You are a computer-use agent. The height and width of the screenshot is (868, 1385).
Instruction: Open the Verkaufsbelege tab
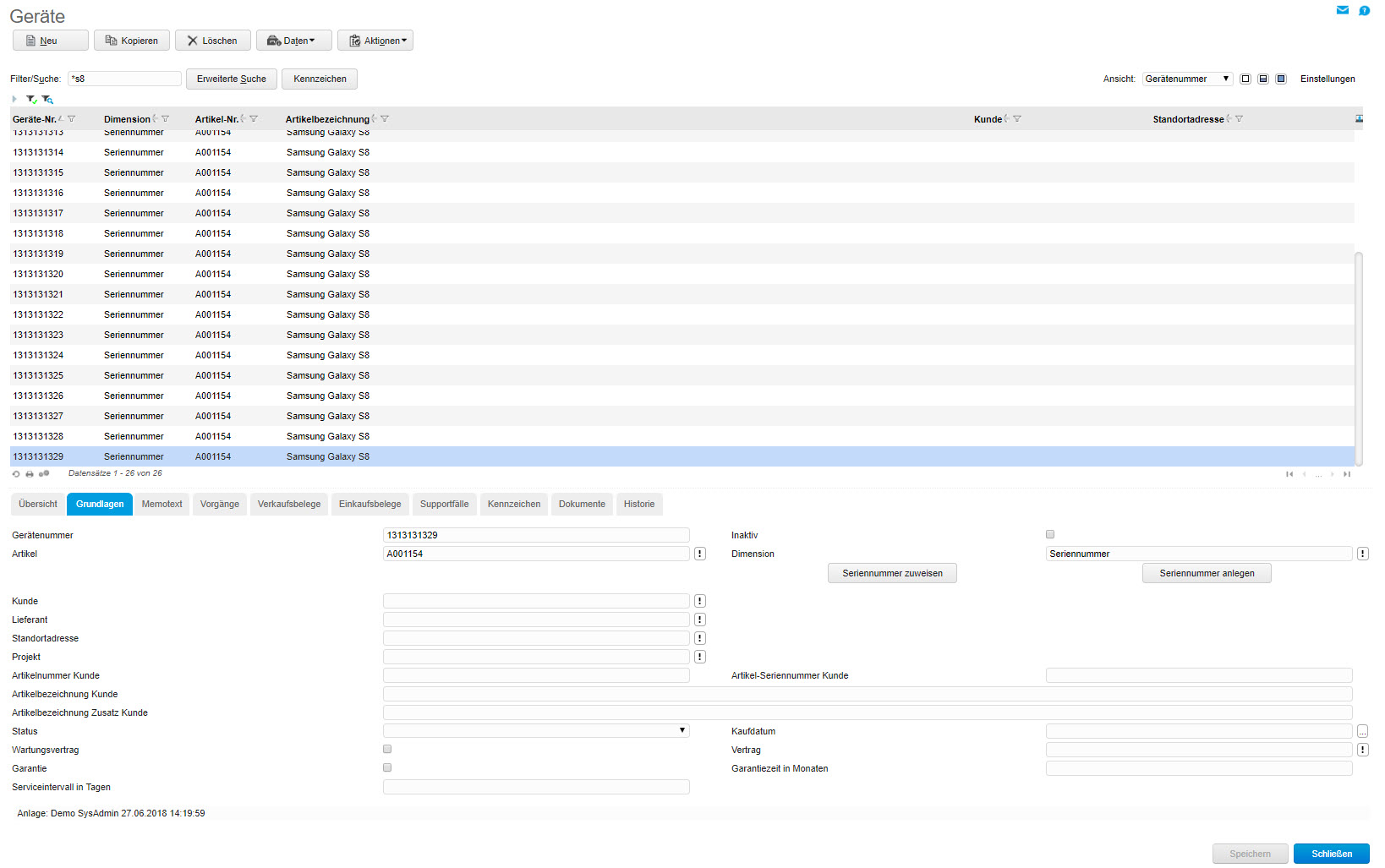[x=289, y=504]
